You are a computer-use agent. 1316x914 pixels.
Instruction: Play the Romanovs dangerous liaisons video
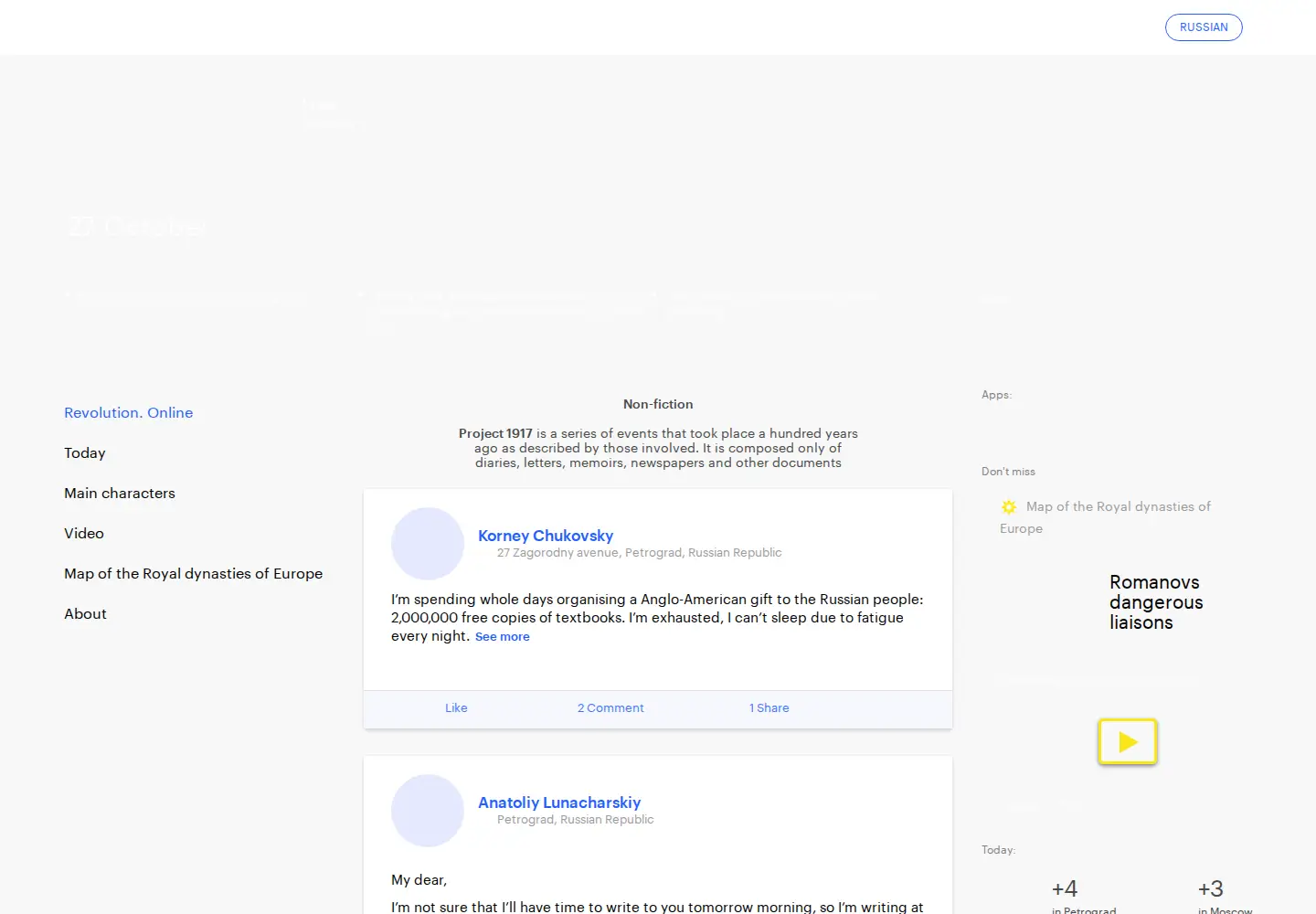pos(1128,741)
